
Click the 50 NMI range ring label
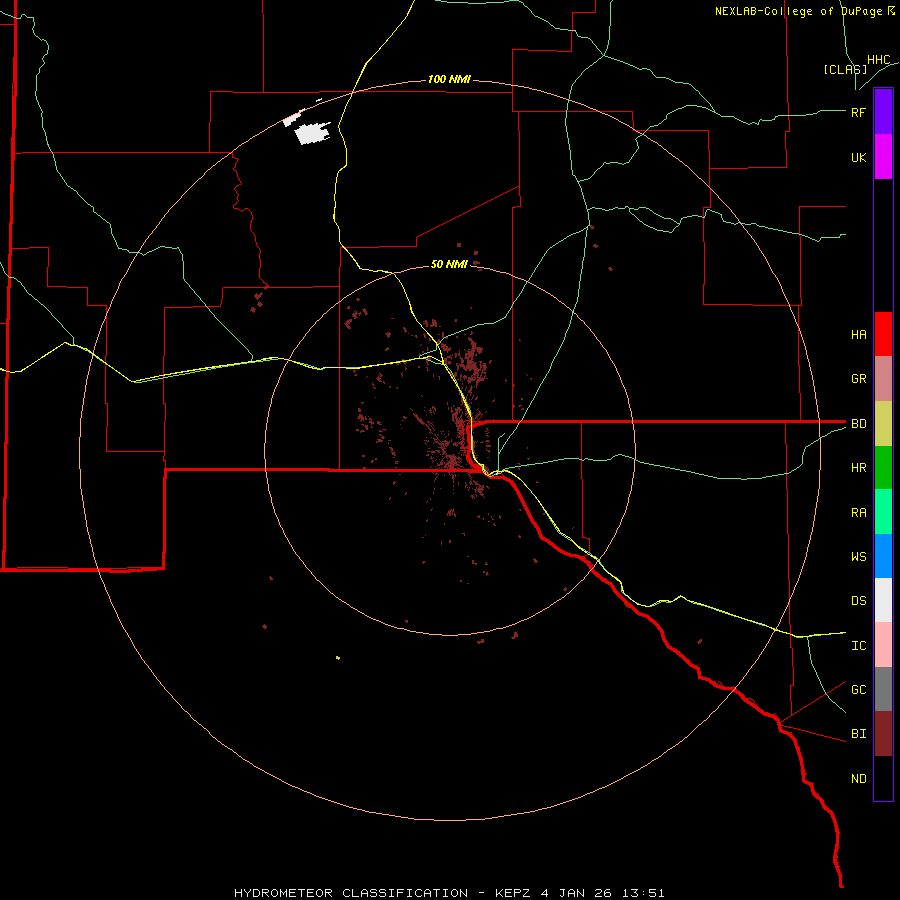coord(449,264)
